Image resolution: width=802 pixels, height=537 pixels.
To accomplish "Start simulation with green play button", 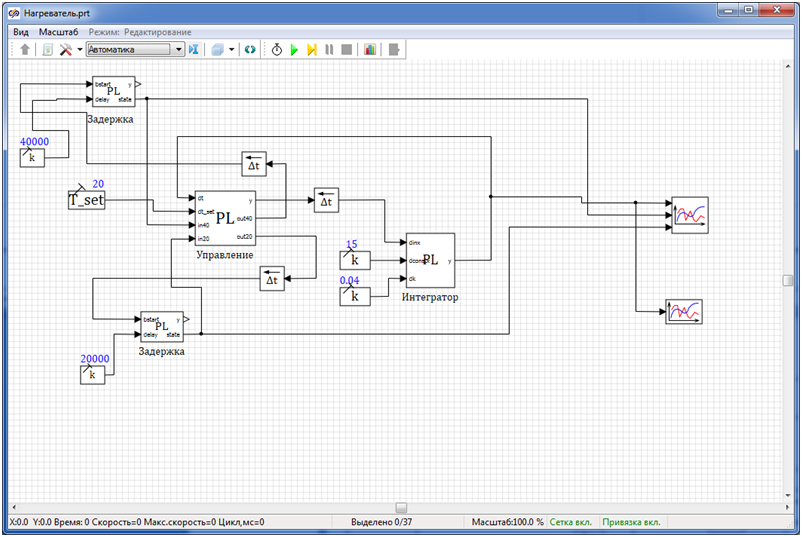I will (x=294, y=50).
